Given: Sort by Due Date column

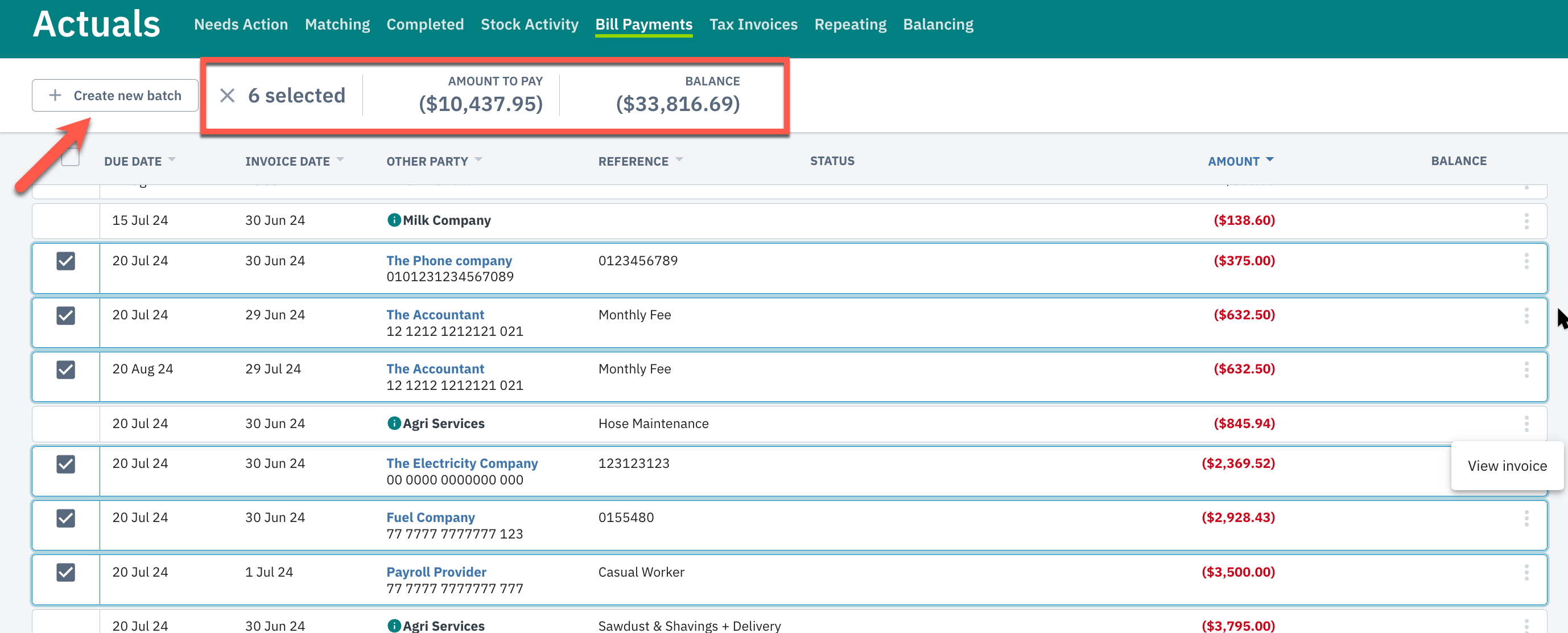Looking at the screenshot, I should [x=139, y=162].
